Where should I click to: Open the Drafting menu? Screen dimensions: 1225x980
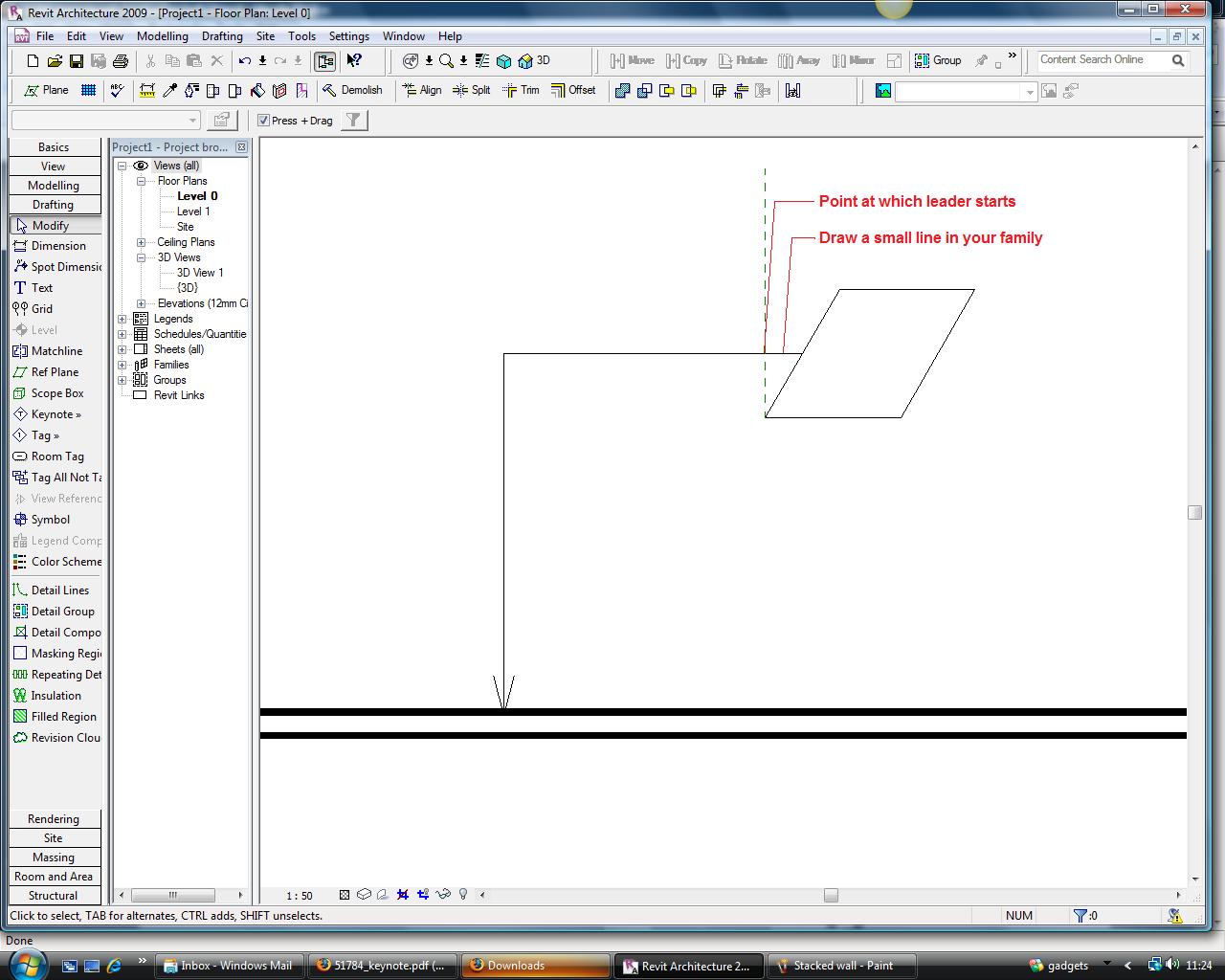(x=222, y=36)
